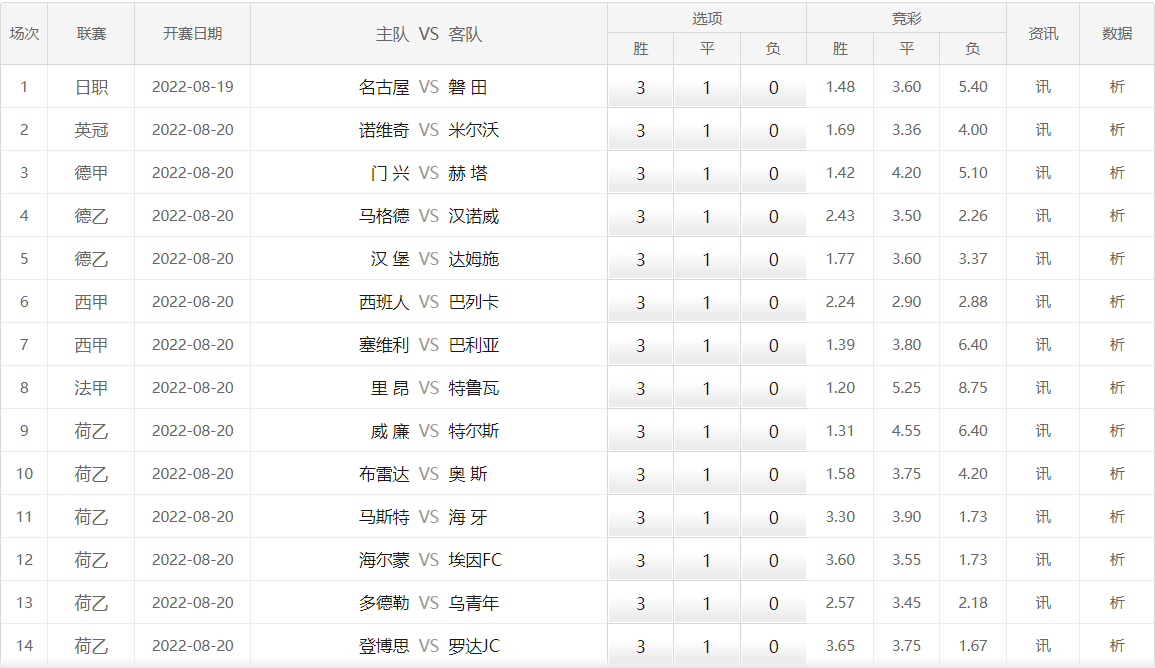The width and height of the screenshot is (1155, 668).
Task: Select loss 0 for 西班人 VS 巴列卡
Action: click(773, 302)
